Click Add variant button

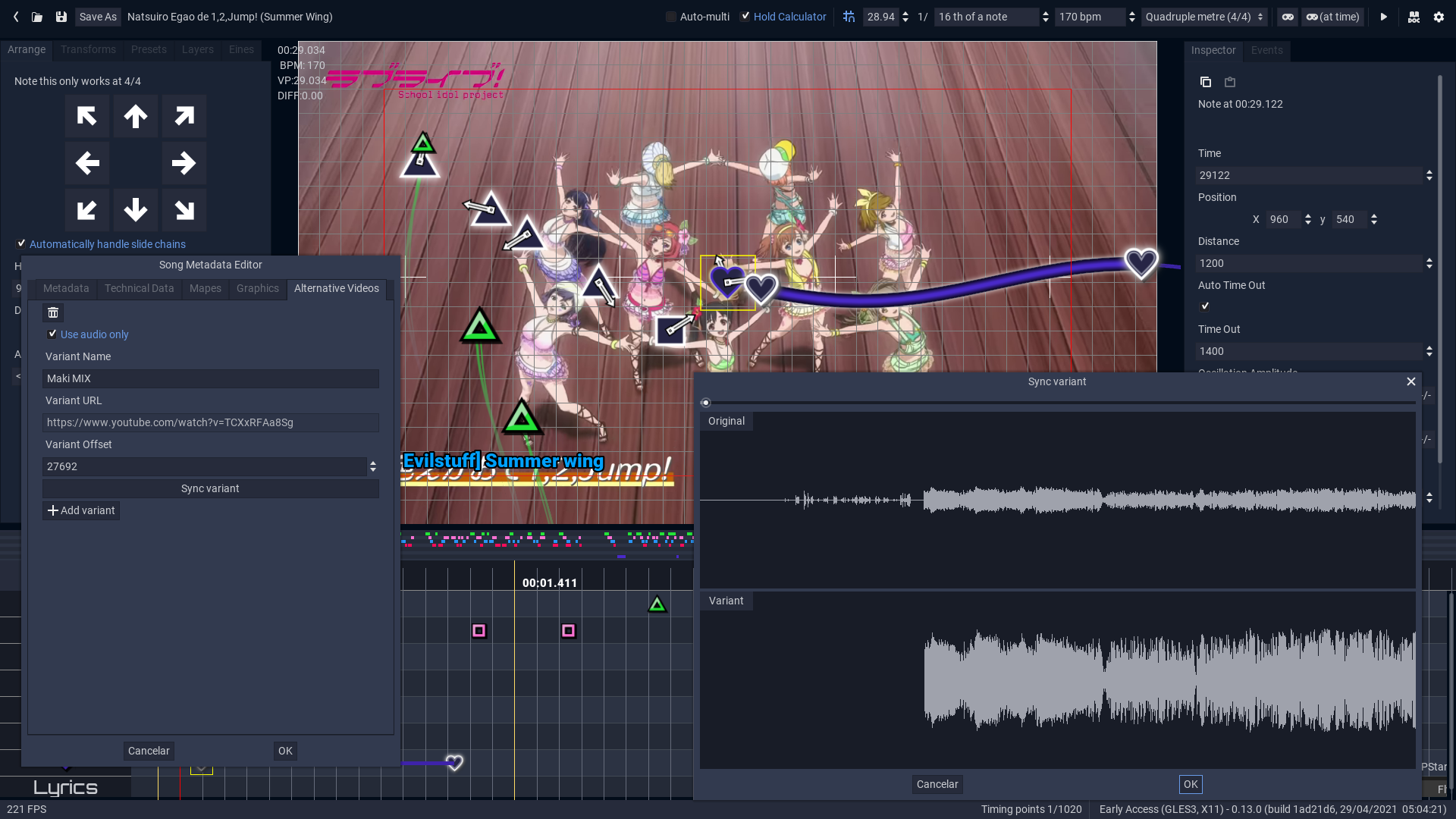(81, 510)
